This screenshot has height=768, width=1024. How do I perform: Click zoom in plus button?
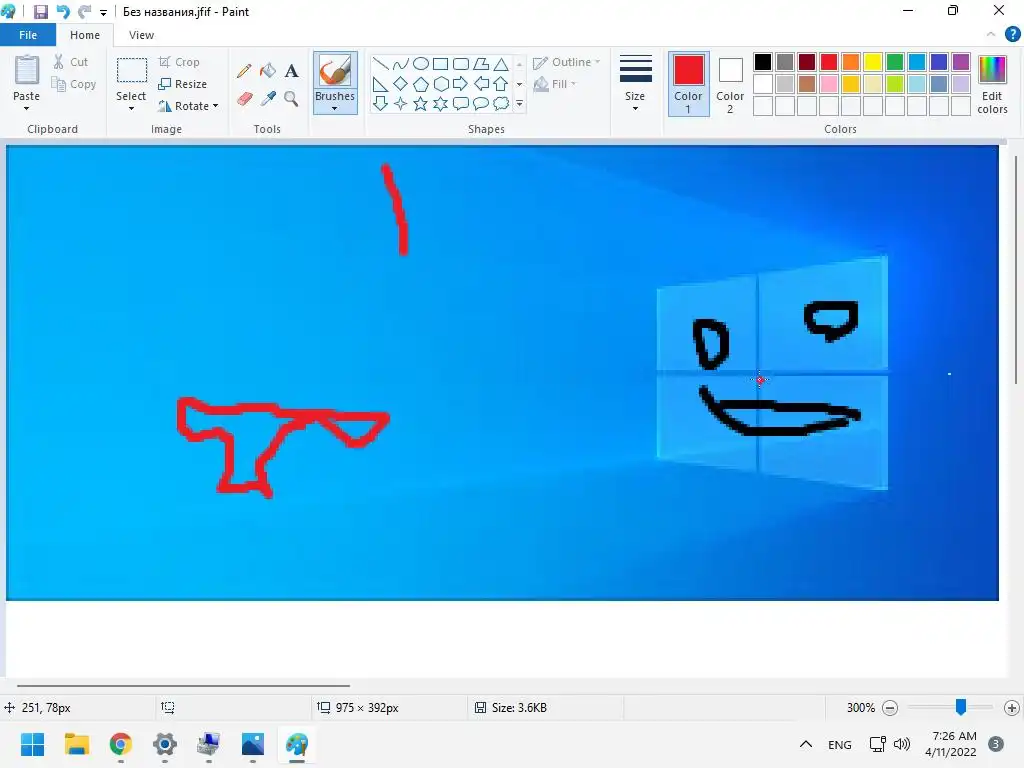pos(1012,708)
